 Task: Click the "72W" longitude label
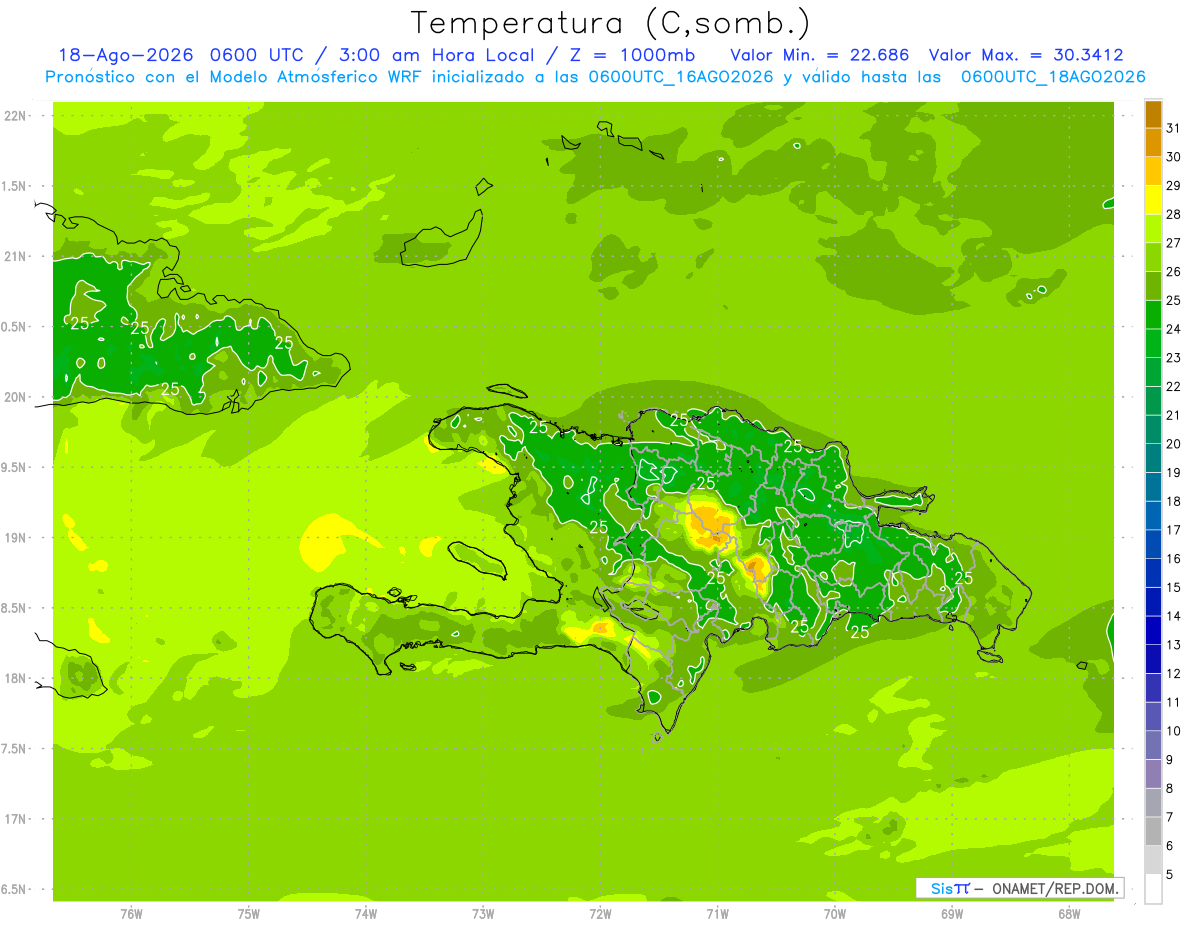coord(600,913)
